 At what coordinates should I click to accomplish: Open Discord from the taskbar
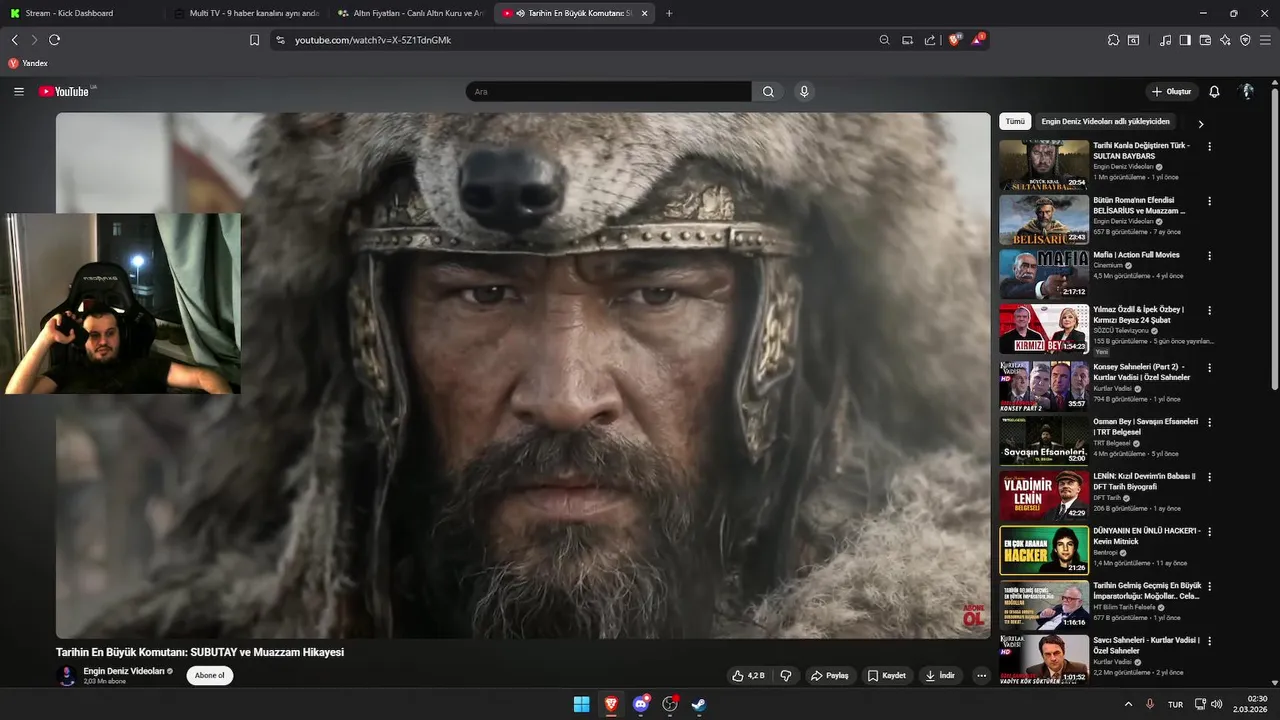point(641,704)
